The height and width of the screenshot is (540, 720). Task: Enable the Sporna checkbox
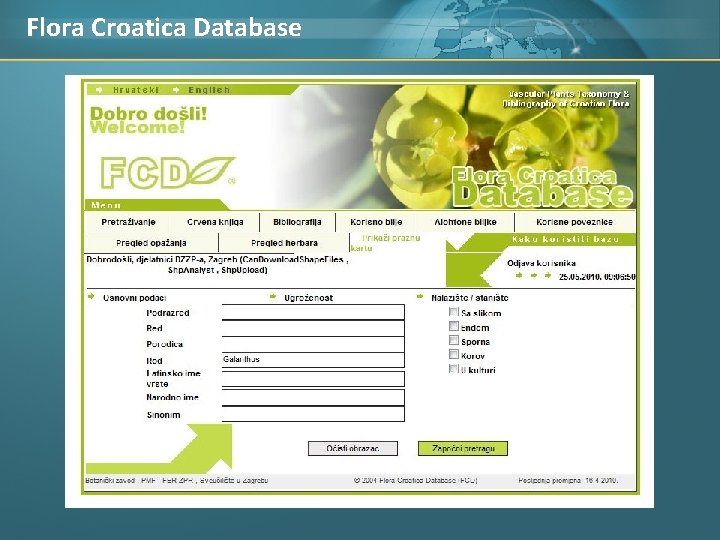pyautogui.click(x=454, y=340)
